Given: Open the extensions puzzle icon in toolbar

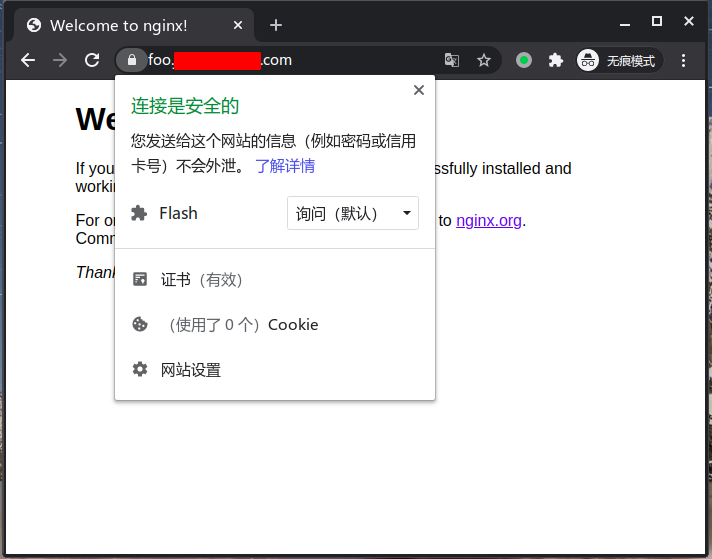Looking at the screenshot, I should [x=556, y=60].
